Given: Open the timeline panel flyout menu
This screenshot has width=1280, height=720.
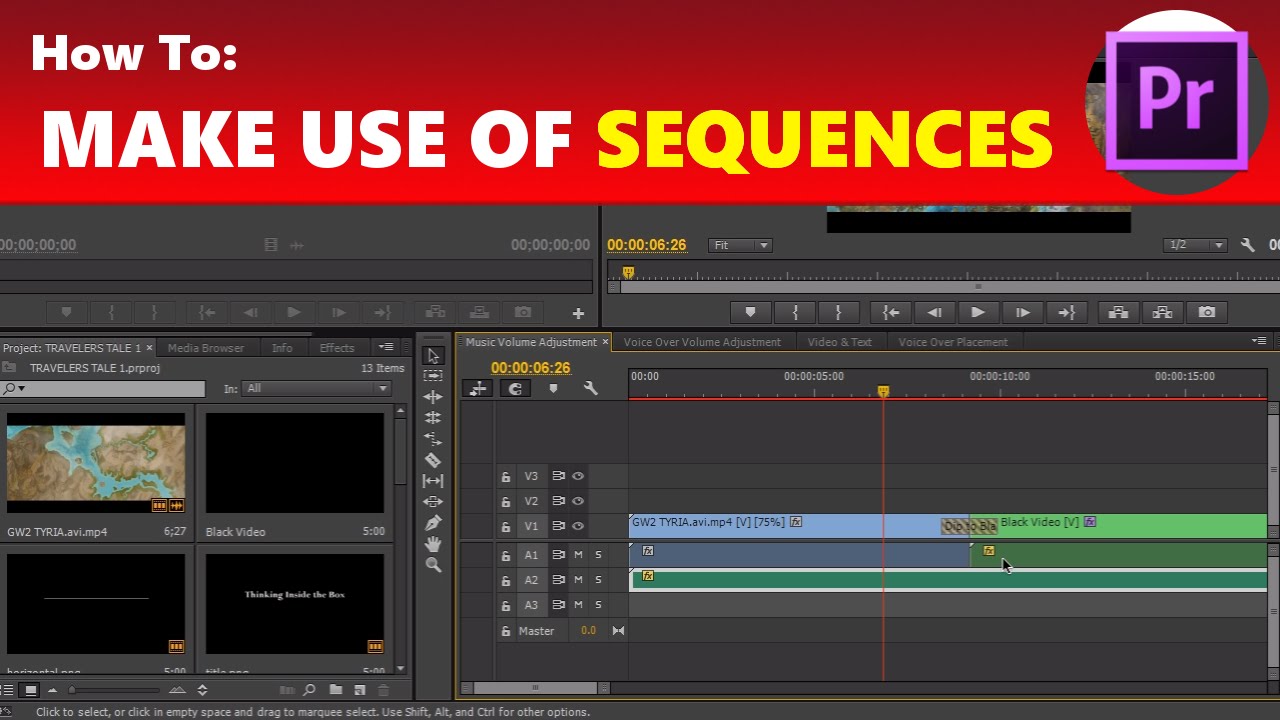Looking at the screenshot, I should click(1259, 341).
